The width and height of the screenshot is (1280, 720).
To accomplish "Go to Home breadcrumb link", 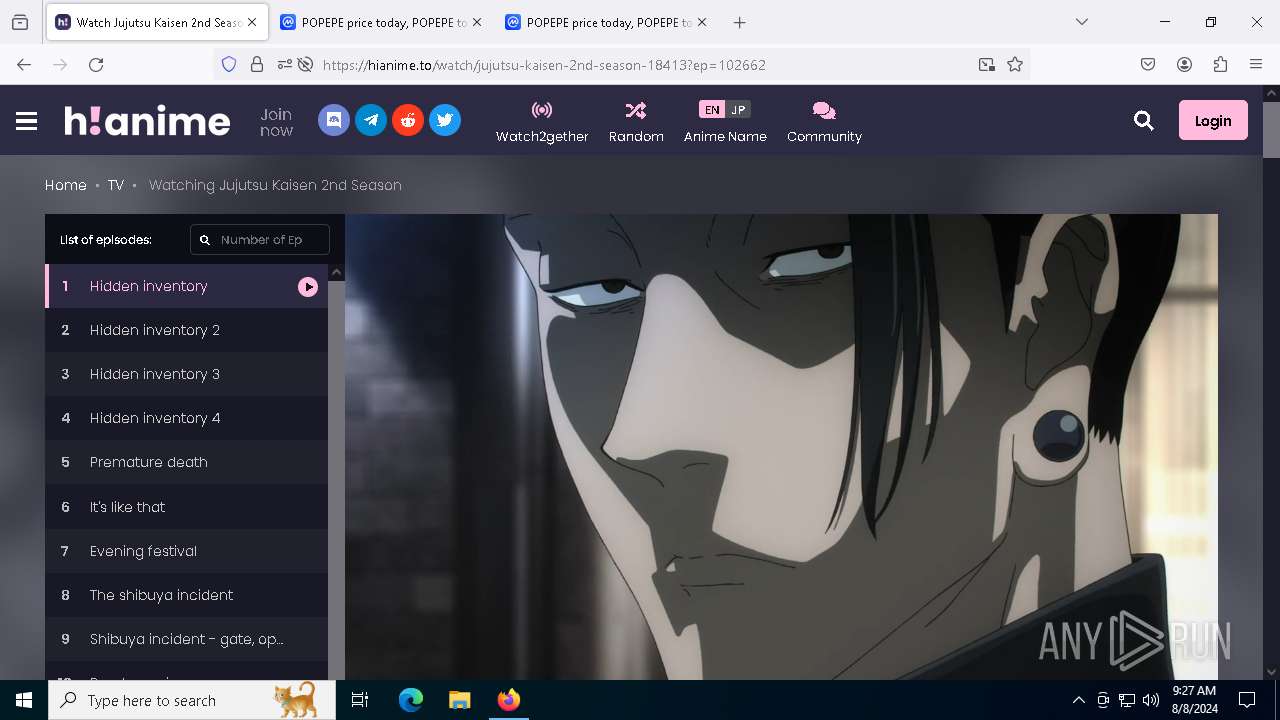I will tap(66, 185).
